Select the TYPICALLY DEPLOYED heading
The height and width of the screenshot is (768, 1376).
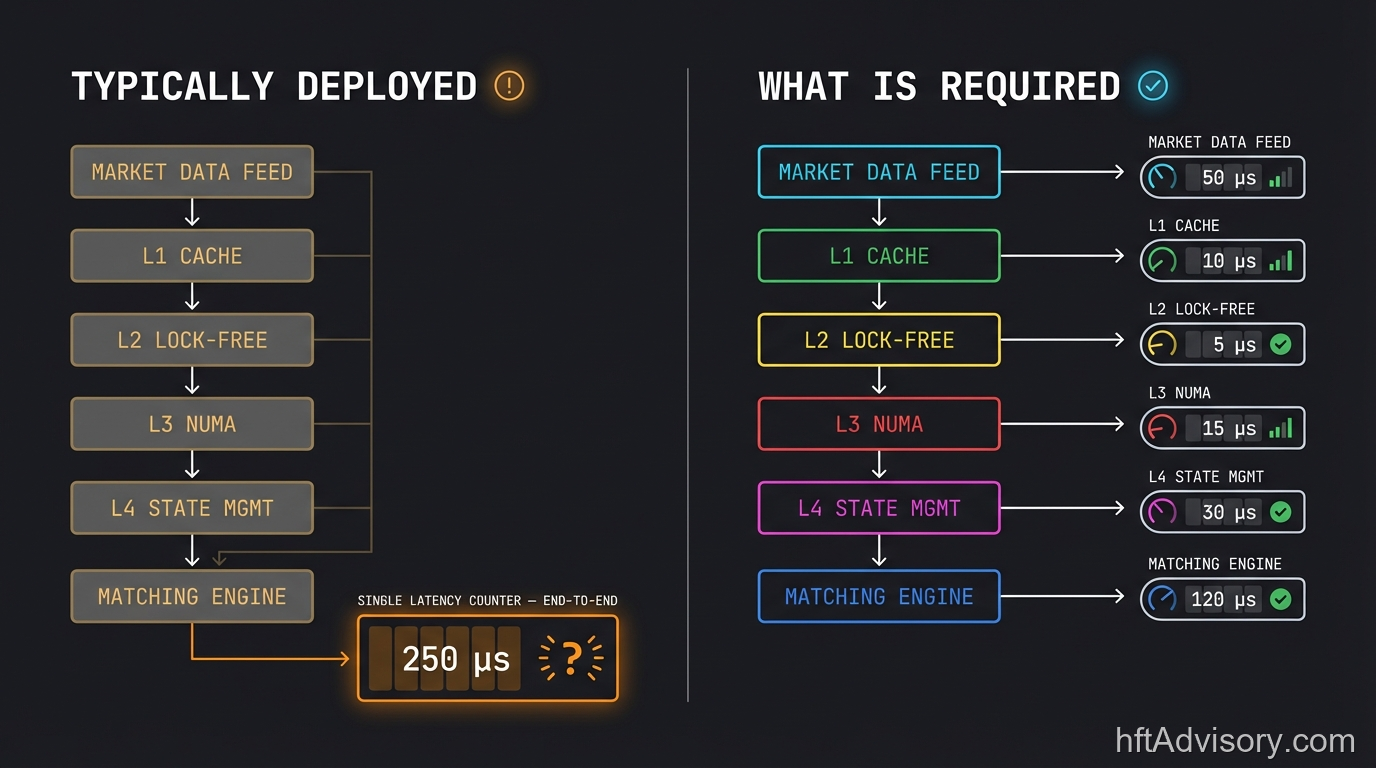274,86
